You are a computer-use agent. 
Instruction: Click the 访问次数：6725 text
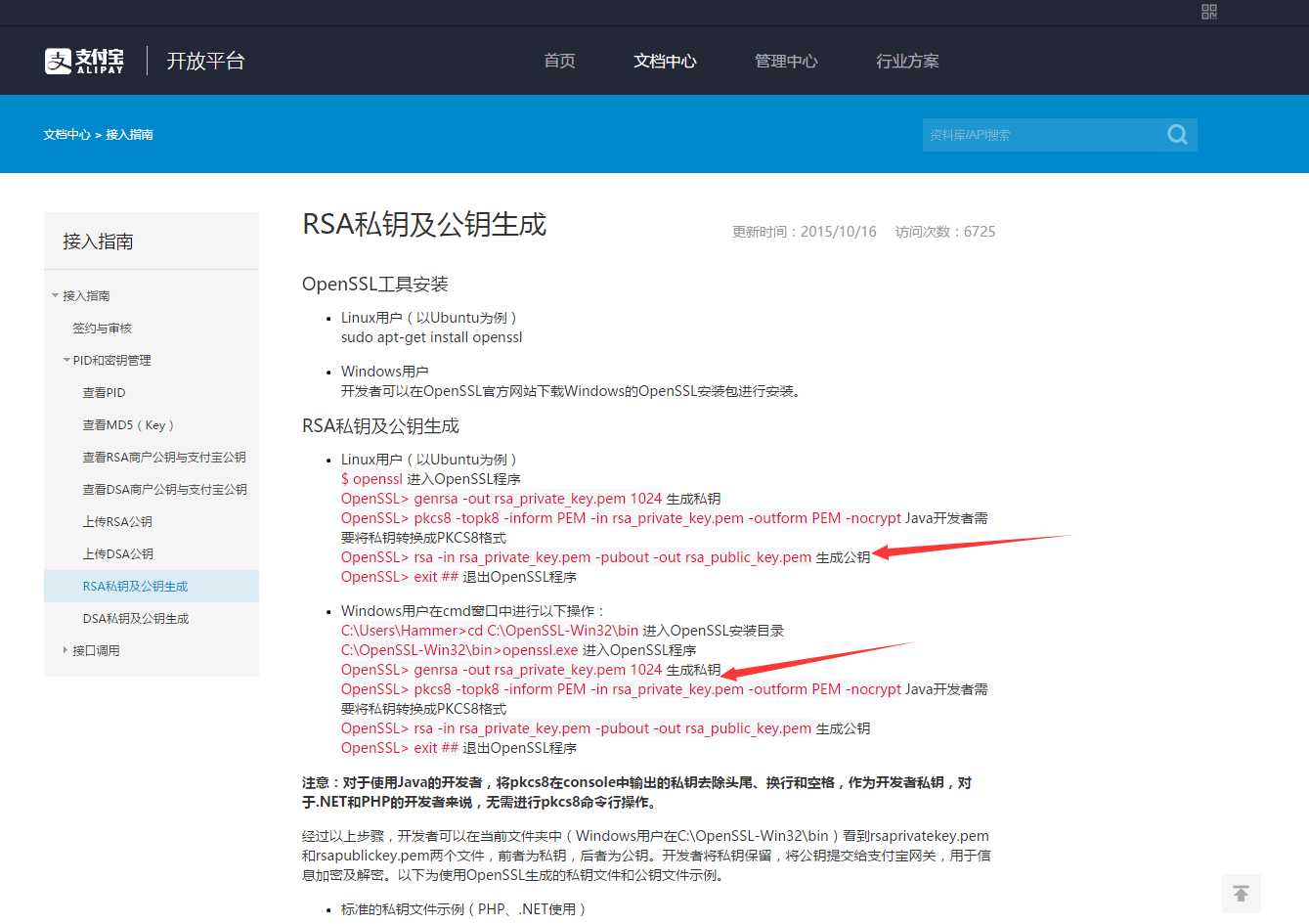(945, 232)
